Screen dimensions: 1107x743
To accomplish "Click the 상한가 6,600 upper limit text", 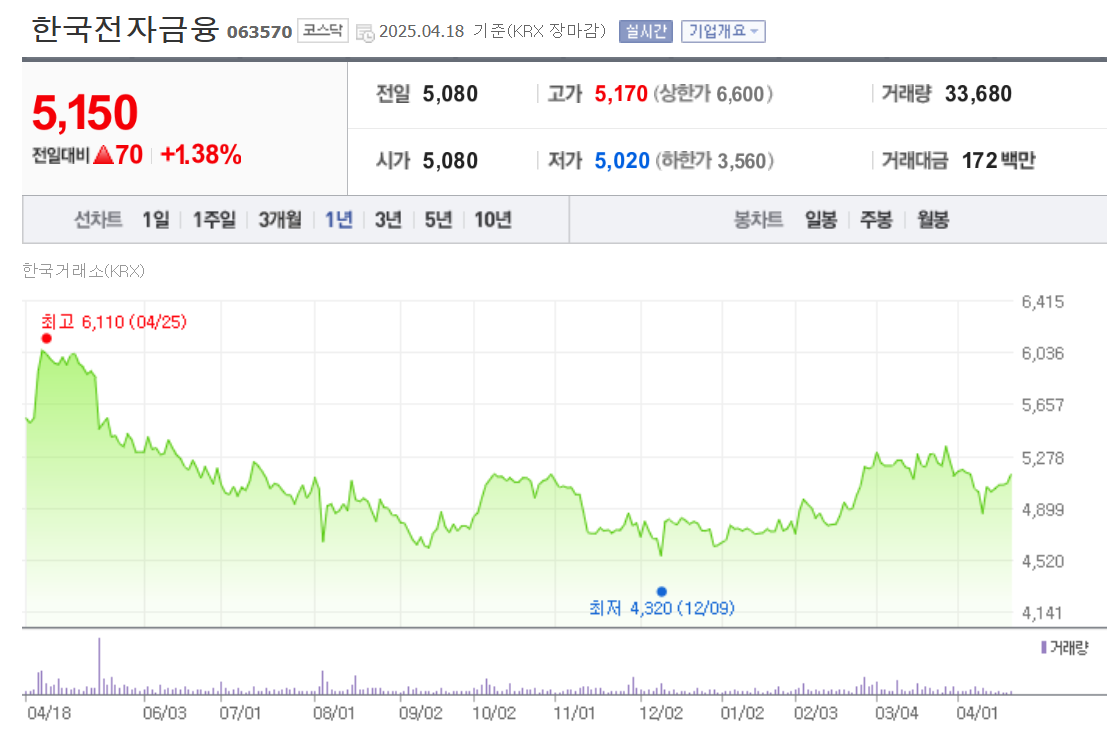I will [712, 94].
